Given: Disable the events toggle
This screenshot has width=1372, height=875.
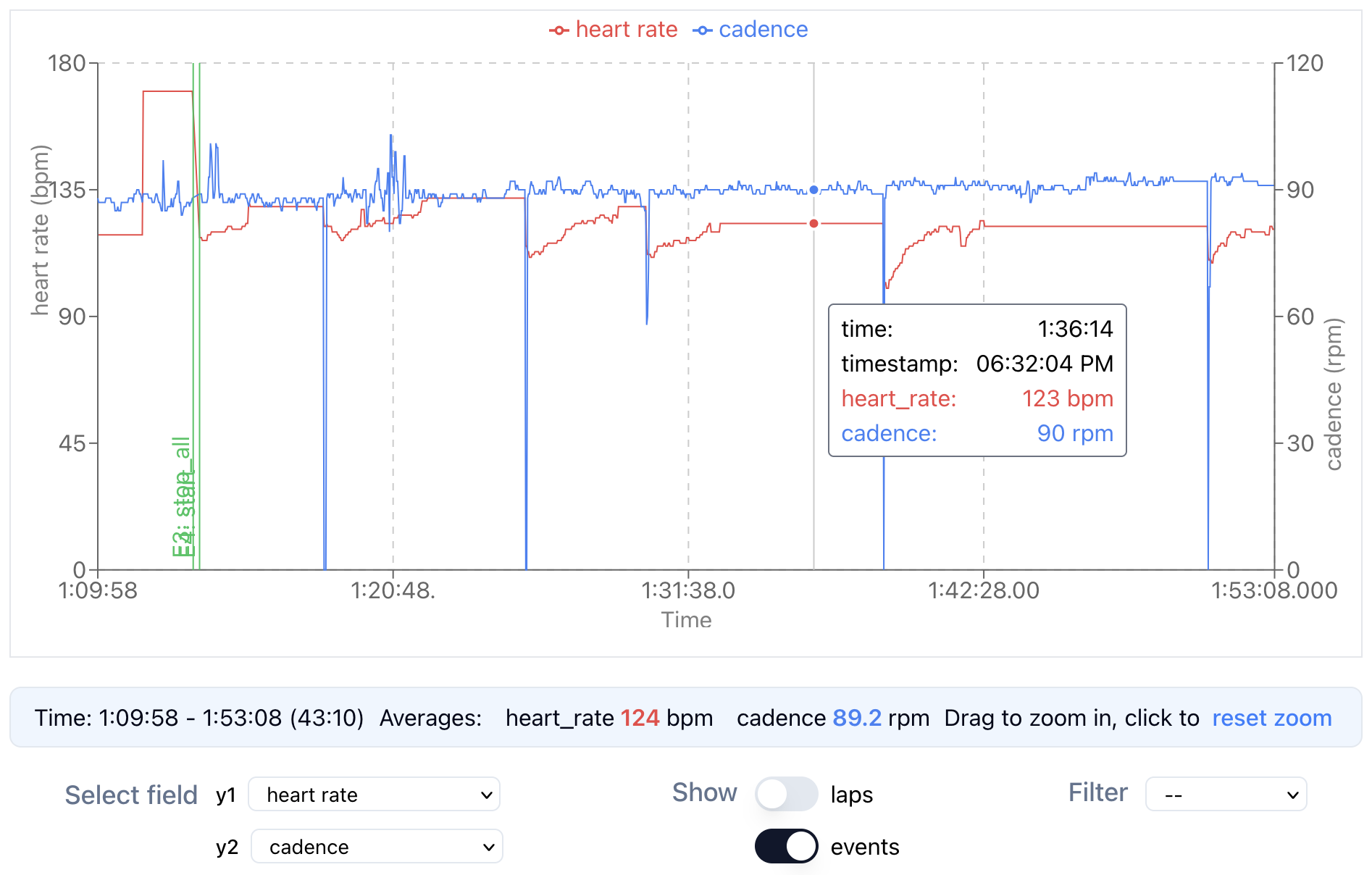Looking at the screenshot, I should 785,845.
